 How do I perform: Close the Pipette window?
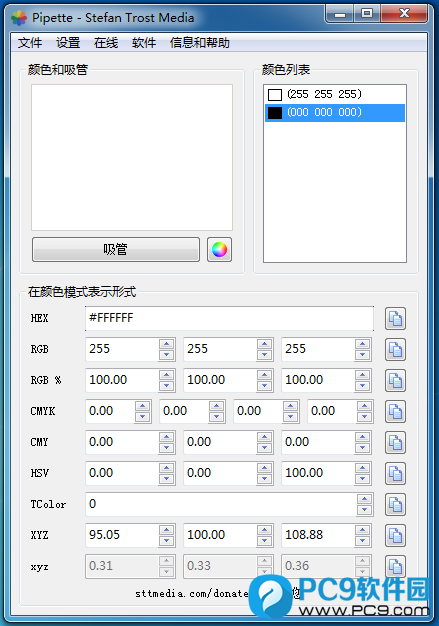point(404,14)
